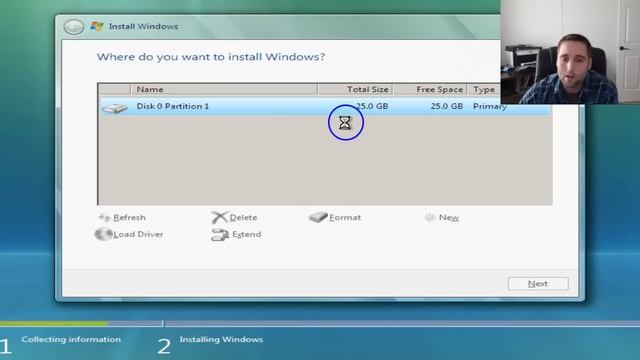Viewport: 640px width, 360px height.
Task: Click the Primary type cell
Action: (x=489, y=107)
